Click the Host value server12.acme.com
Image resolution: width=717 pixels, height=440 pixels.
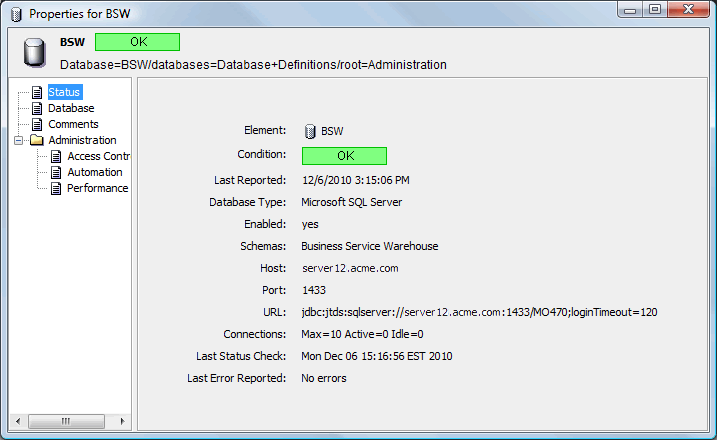pyautogui.click(x=350, y=268)
